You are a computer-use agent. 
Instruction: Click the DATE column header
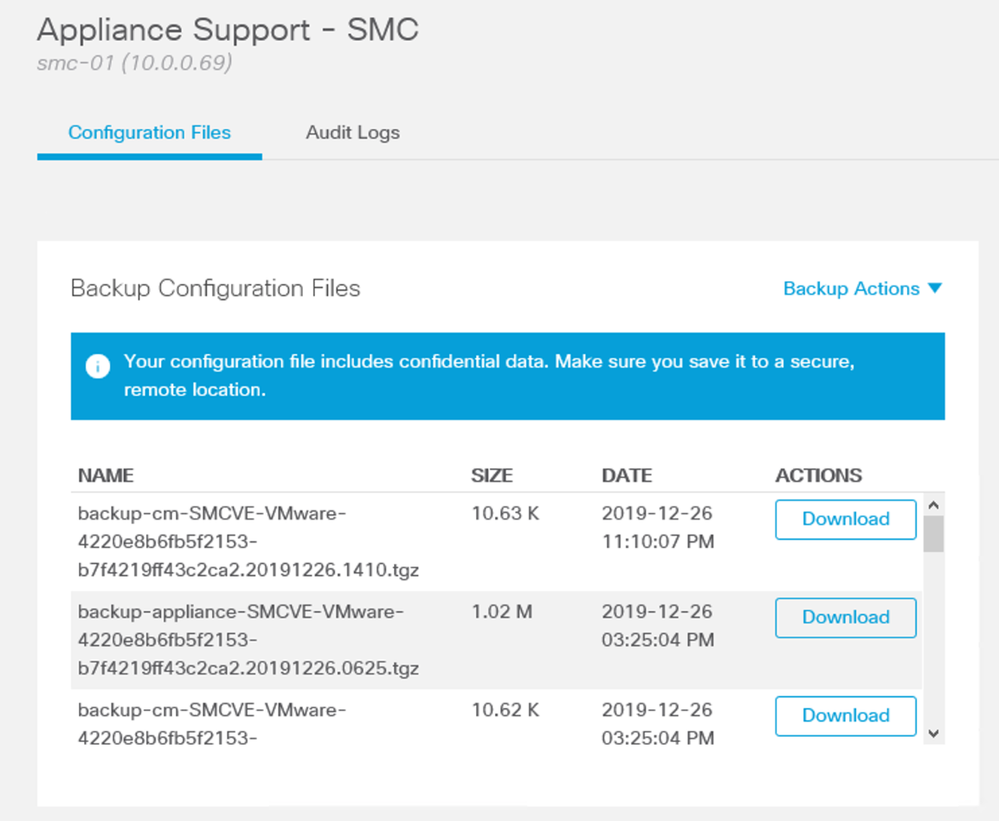627,476
